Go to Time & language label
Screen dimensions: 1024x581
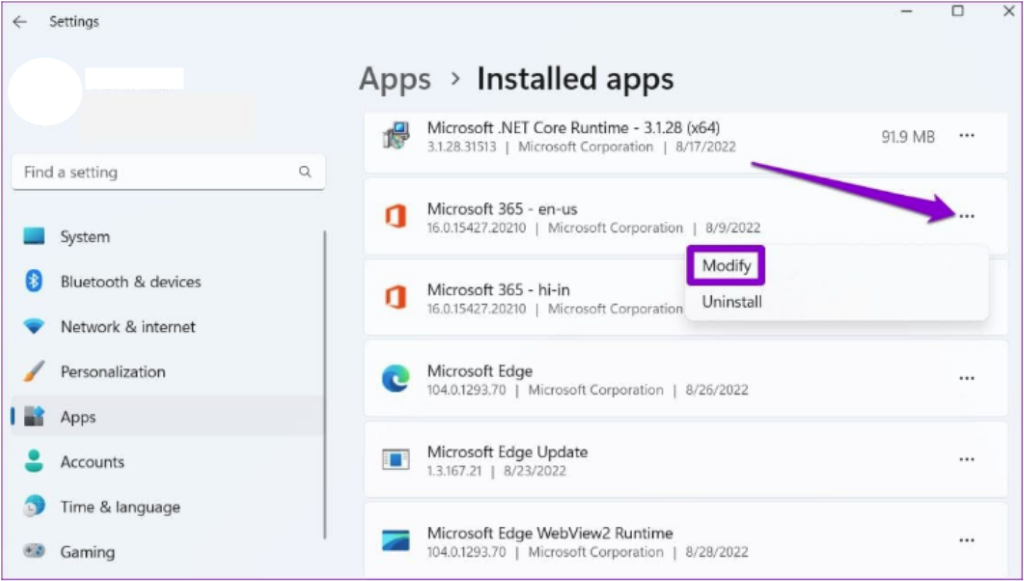(x=120, y=507)
